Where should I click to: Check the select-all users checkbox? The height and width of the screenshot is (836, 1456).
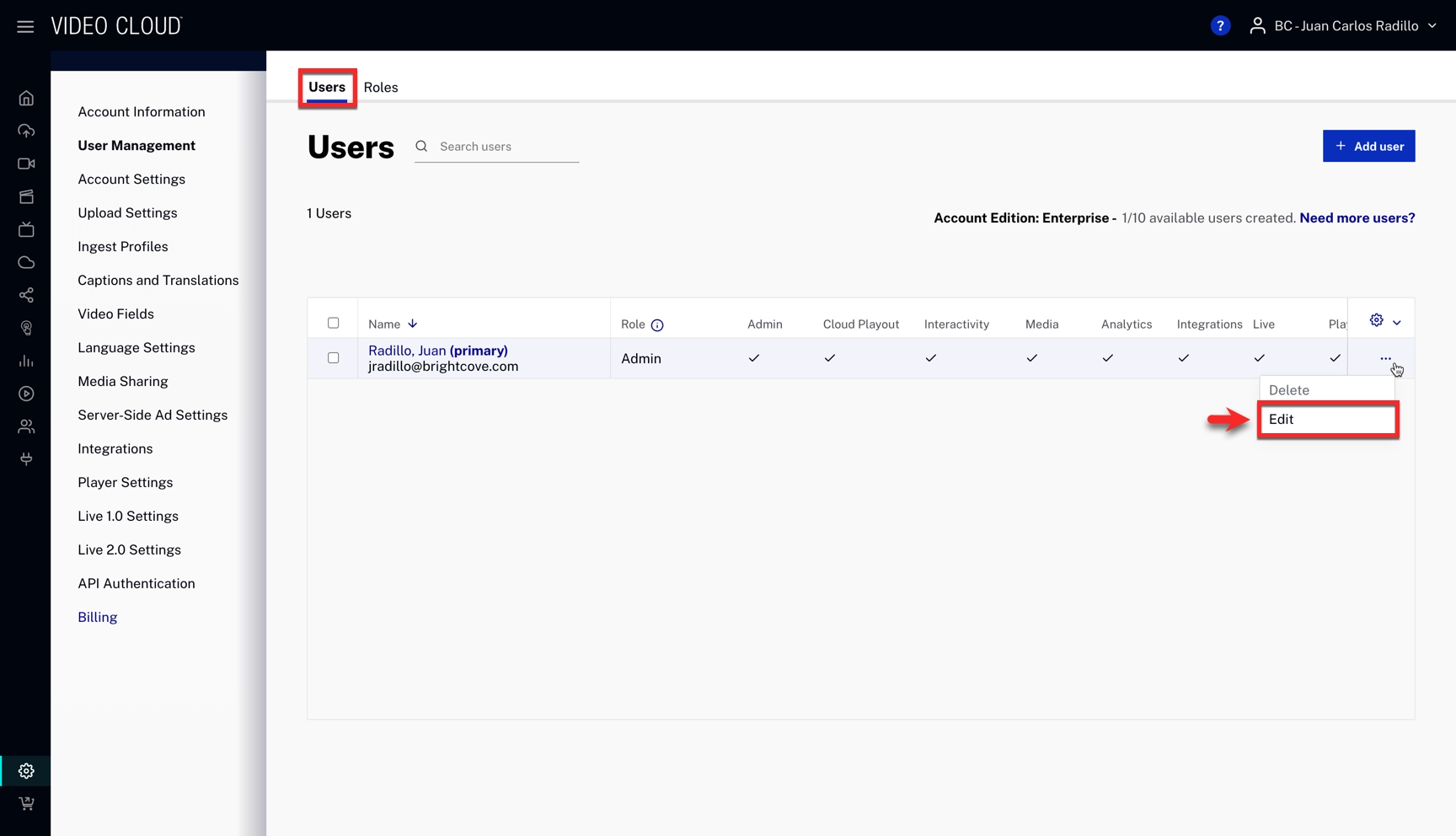point(334,324)
